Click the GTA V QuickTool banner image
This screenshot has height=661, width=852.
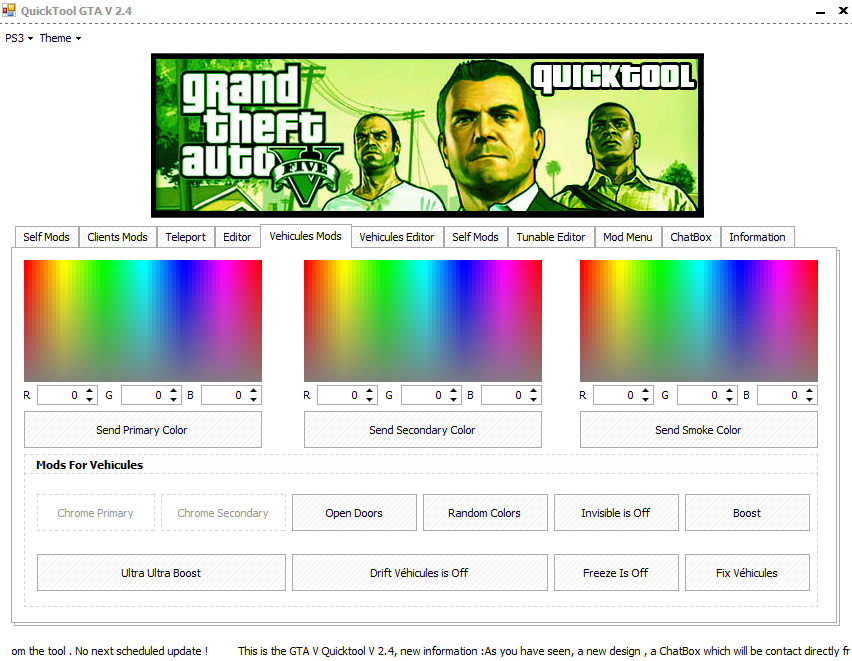click(x=428, y=135)
